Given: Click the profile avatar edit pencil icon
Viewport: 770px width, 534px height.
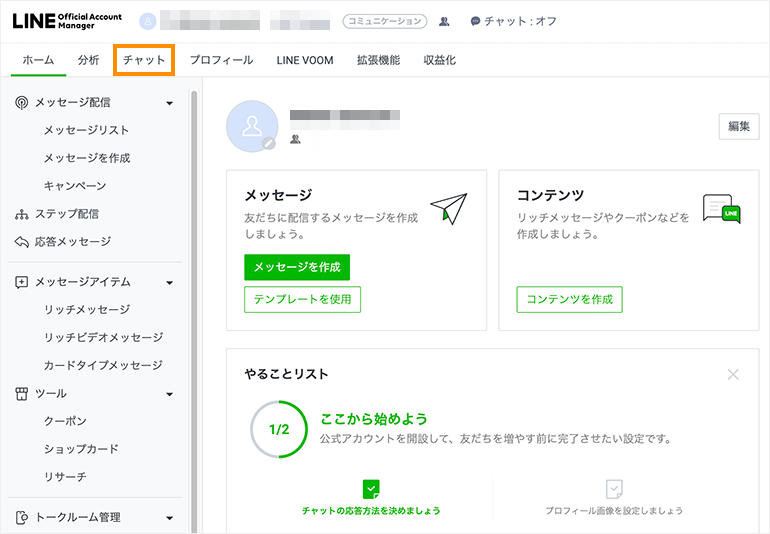Looking at the screenshot, I should (x=268, y=144).
